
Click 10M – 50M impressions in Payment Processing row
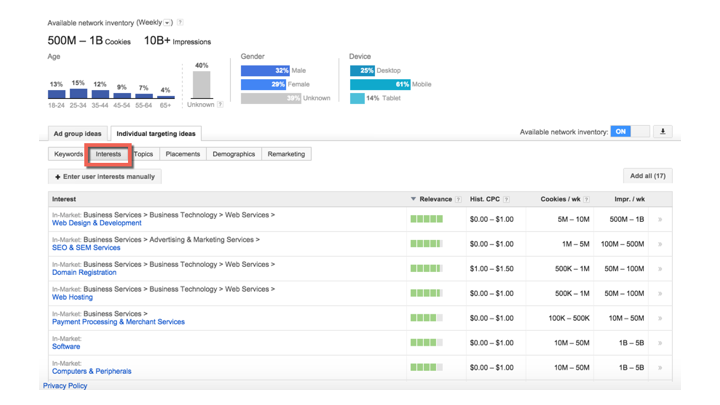pyautogui.click(x=626, y=318)
